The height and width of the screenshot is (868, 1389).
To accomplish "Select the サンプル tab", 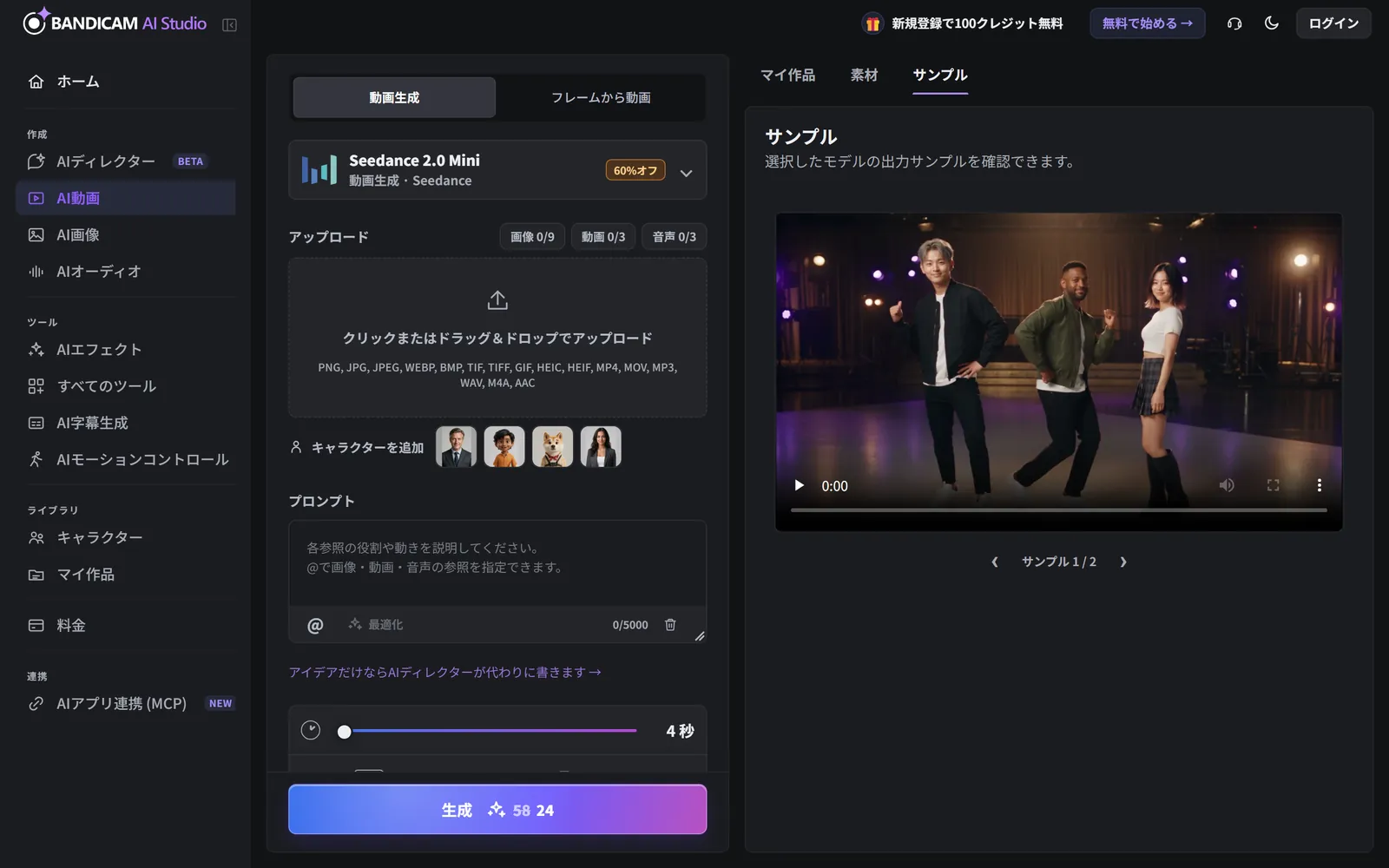I will [940, 75].
